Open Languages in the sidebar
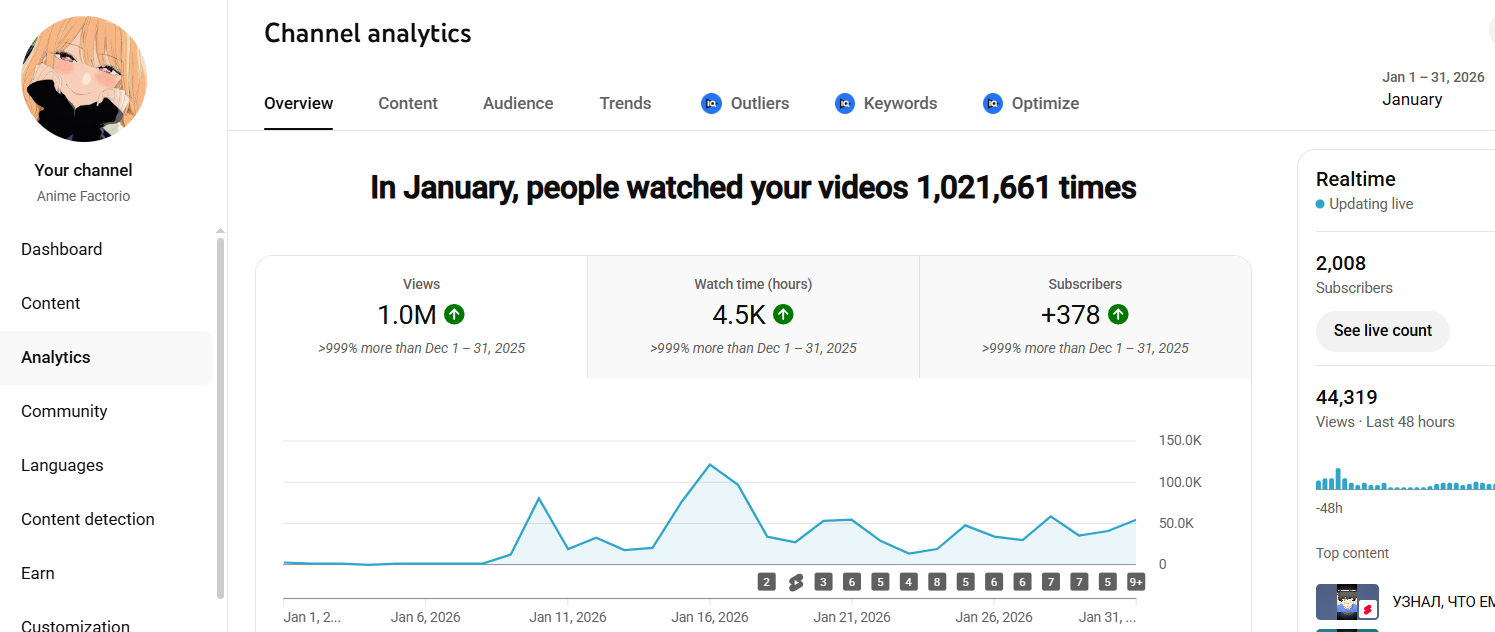The image size is (1495, 632). coord(106,465)
